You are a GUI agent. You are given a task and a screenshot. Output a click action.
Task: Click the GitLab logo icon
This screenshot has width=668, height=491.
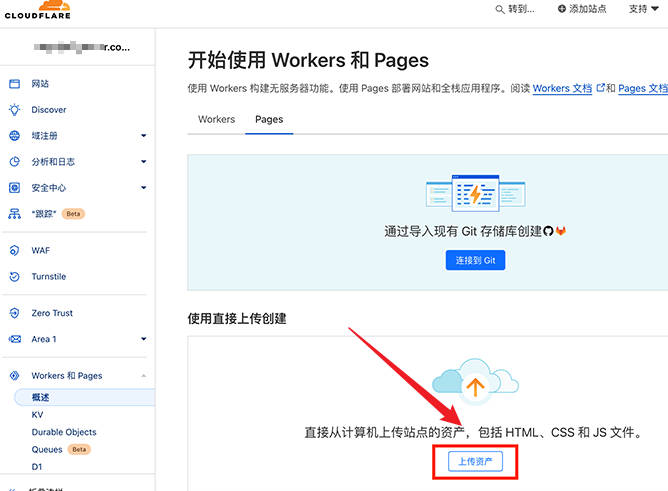pyautogui.click(x=561, y=231)
